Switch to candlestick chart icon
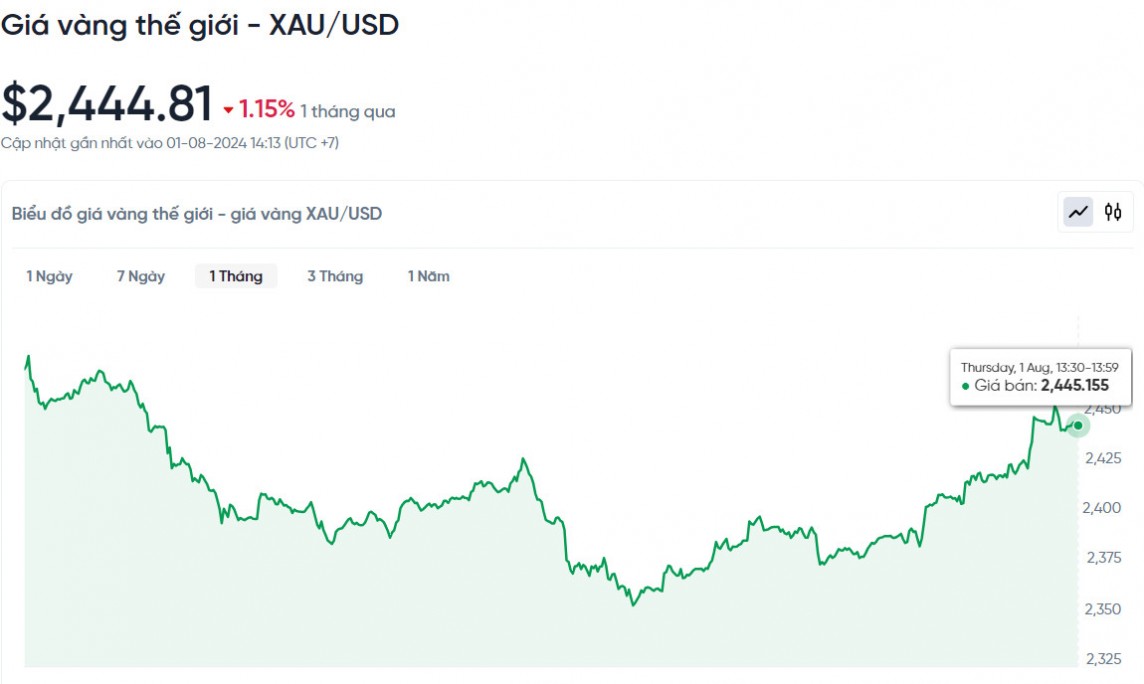This screenshot has height=684, width=1144. point(1113,212)
